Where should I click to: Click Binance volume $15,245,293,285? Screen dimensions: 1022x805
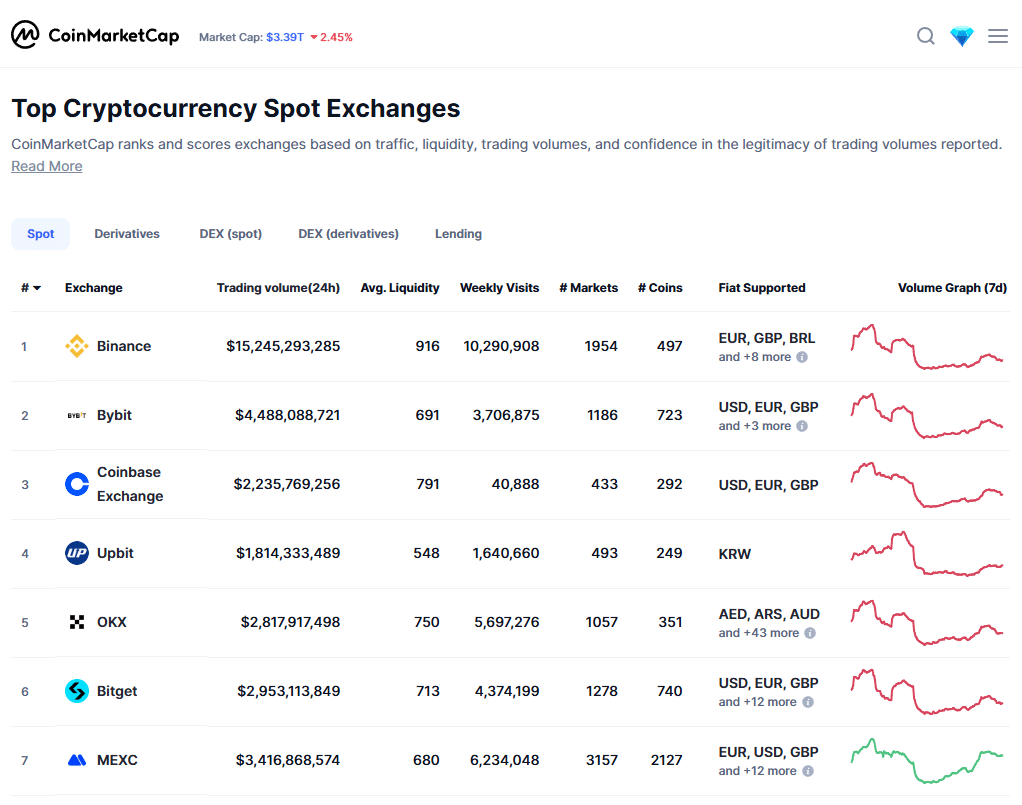tap(283, 346)
